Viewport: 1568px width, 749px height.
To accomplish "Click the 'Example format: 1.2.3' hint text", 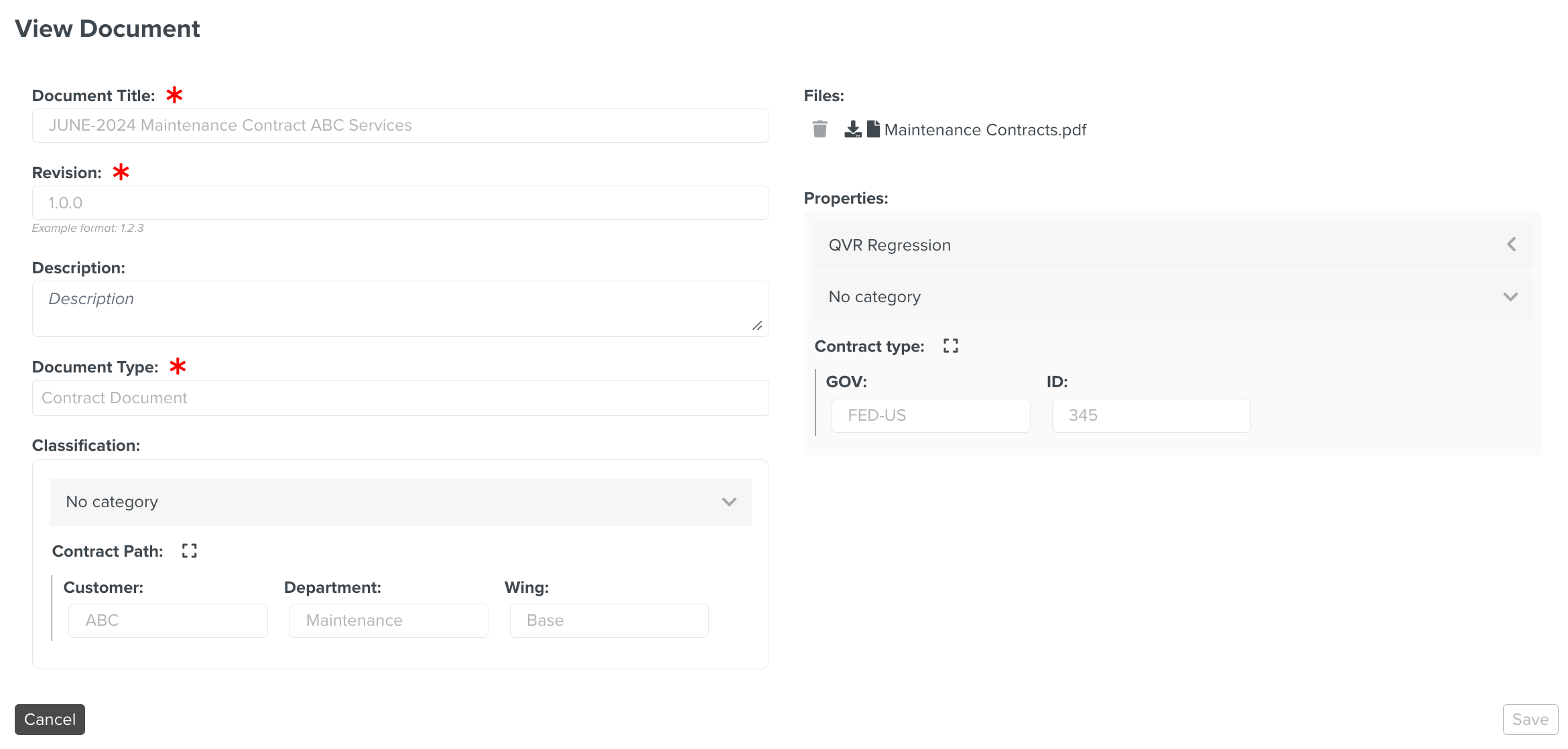I will pyautogui.click(x=88, y=228).
